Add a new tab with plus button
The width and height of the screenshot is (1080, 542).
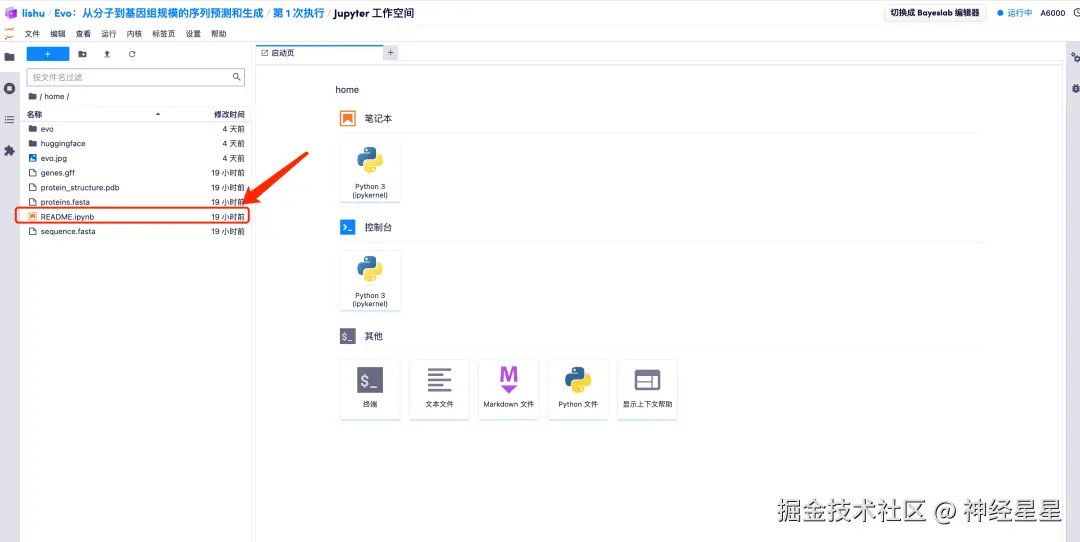(391, 53)
